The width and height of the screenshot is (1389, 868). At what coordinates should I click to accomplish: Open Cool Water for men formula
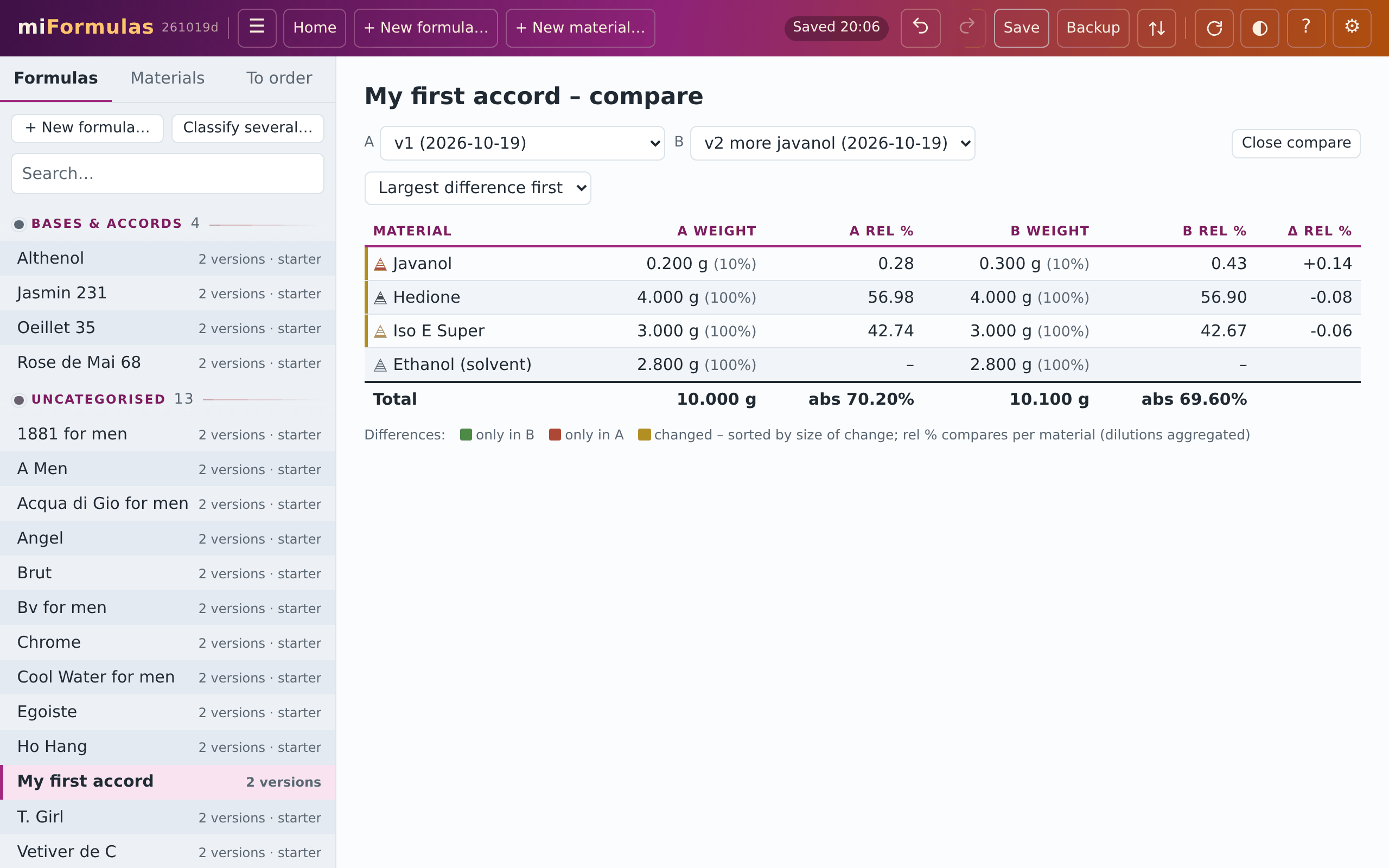[x=168, y=678]
